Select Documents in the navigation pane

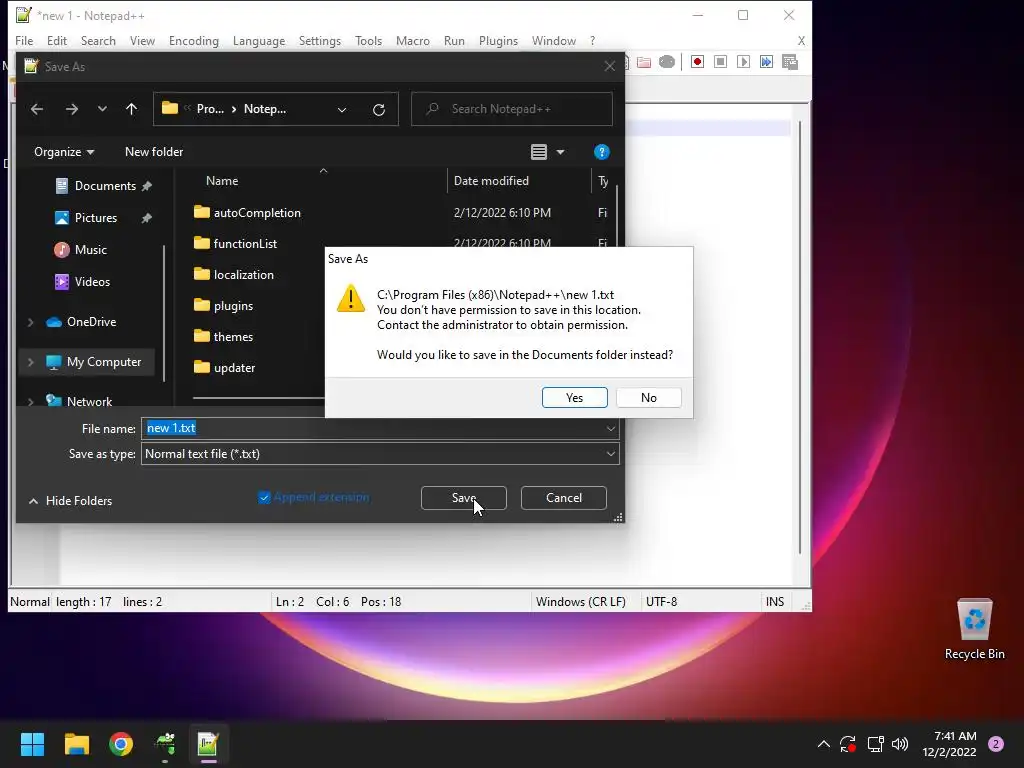coord(104,186)
